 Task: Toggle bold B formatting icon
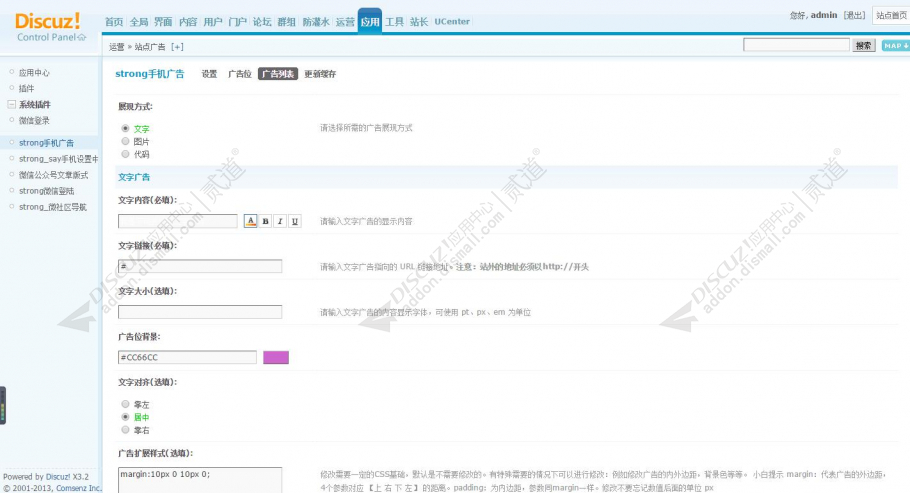click(265, 221)
